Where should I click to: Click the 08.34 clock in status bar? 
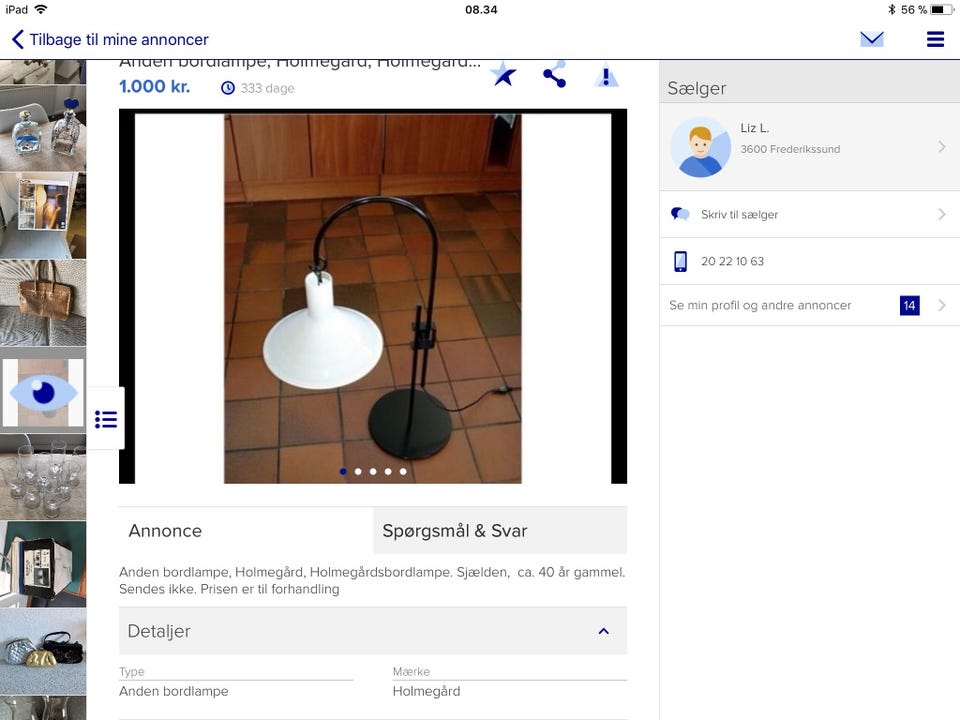pyautogui.click(x=481, y=9)
